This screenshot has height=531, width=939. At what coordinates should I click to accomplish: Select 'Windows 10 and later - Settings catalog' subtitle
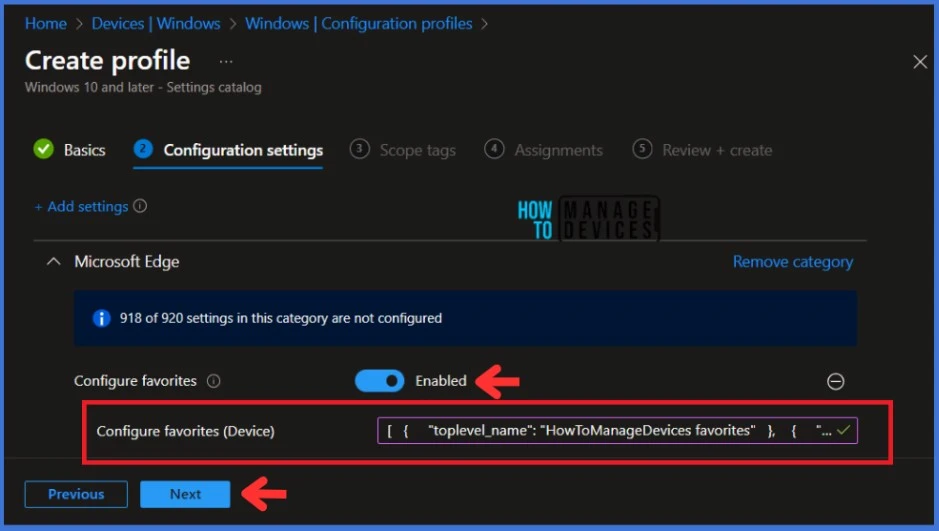(143, 87)
